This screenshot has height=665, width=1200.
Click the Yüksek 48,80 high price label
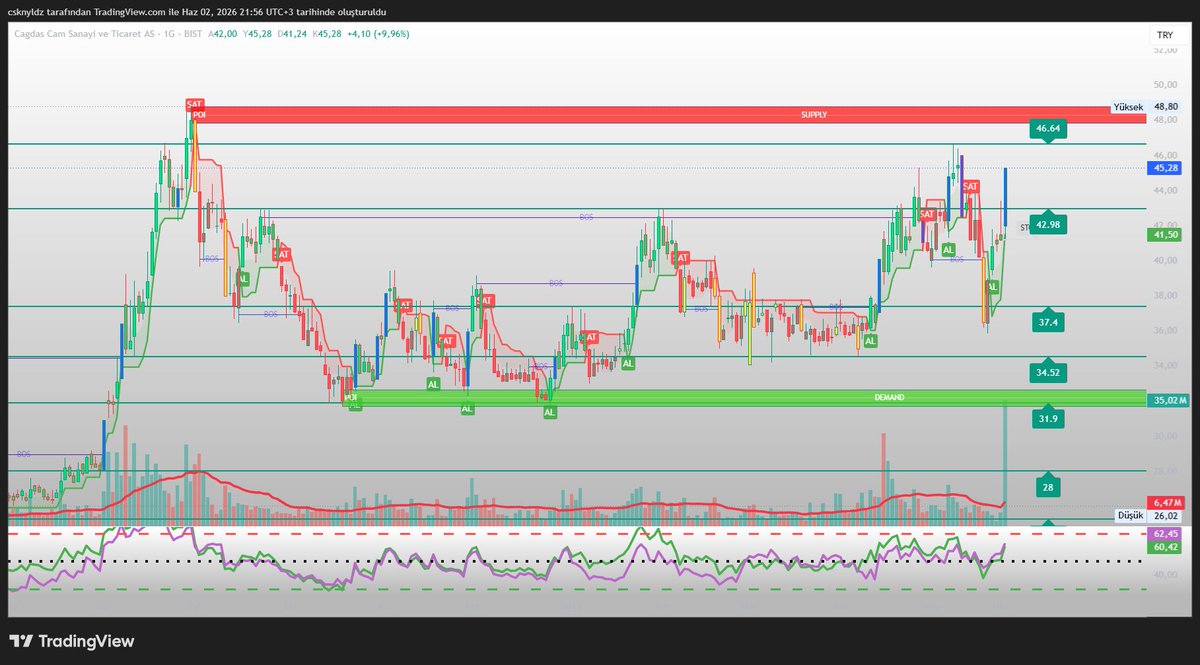tap(1146, 106)
